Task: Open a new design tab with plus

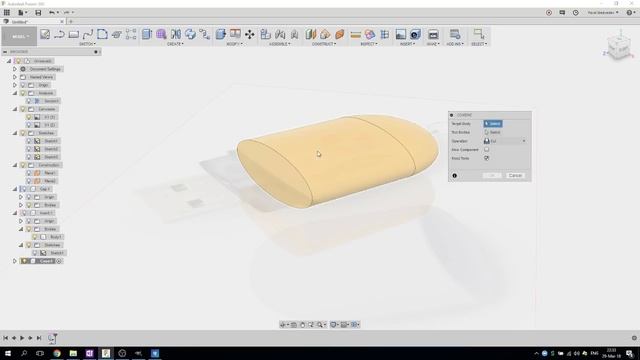Action: (x=71, y=21)
